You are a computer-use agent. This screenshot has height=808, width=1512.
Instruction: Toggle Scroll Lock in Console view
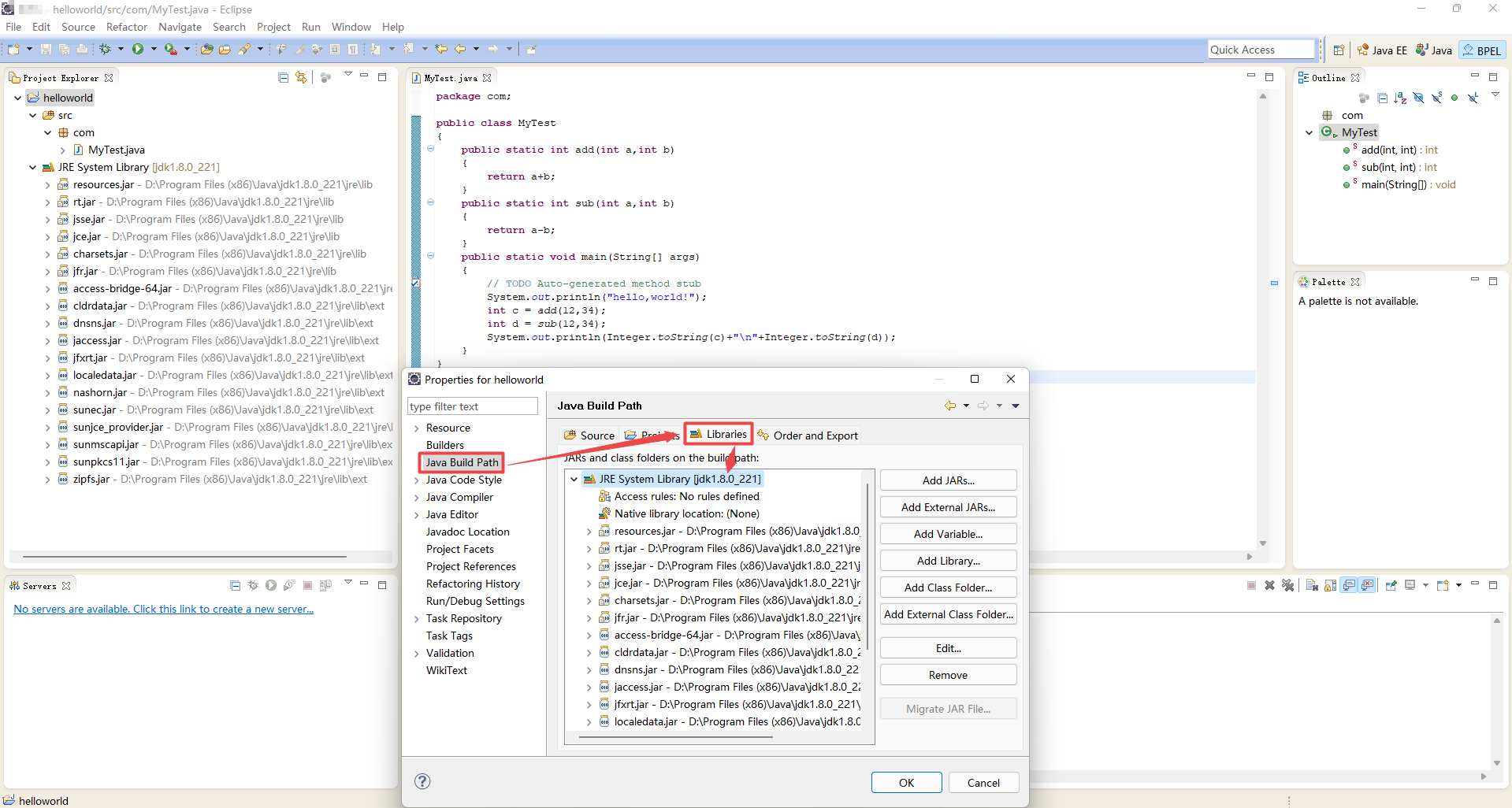(1330, 585)
